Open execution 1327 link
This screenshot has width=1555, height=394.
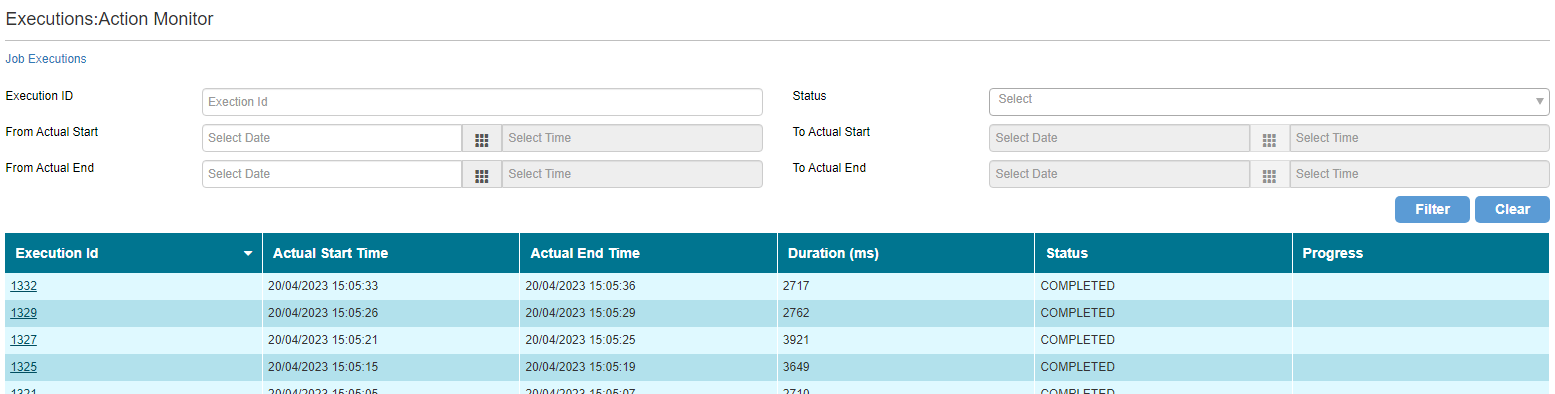click(x=24, y=340)
